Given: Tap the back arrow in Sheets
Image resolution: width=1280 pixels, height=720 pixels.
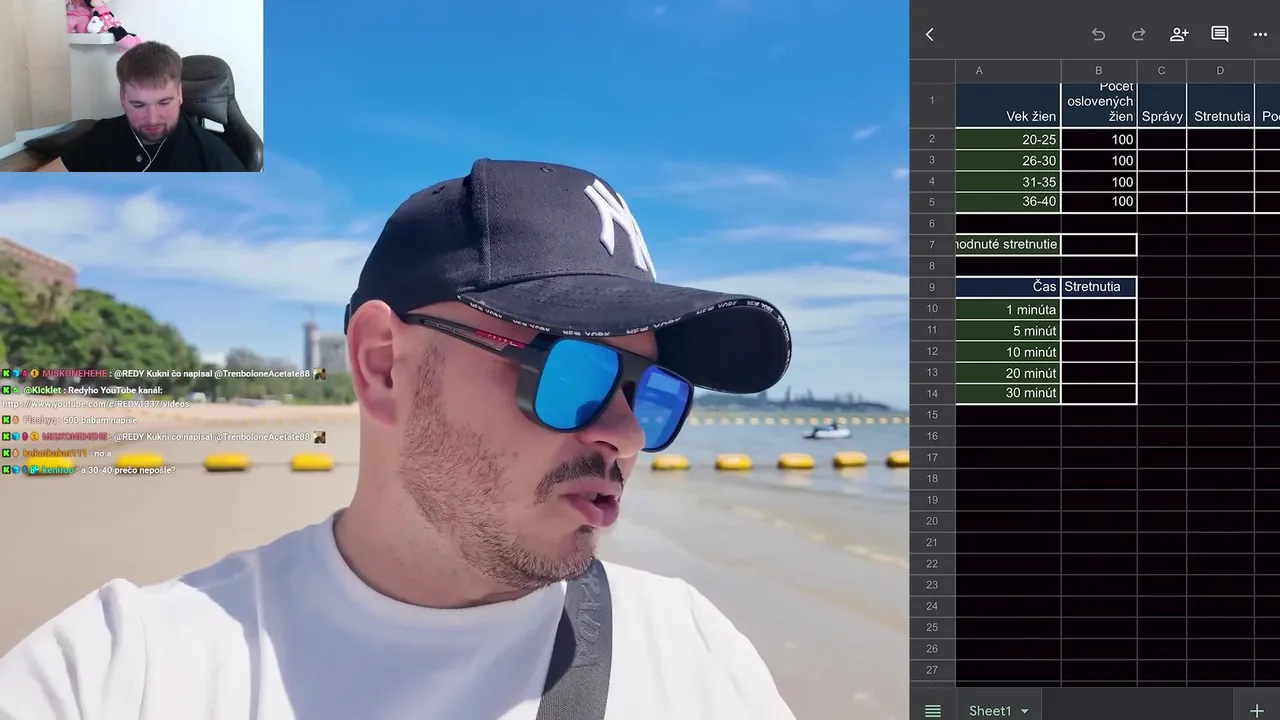Looking at the screenshot, I should (929, 35).
